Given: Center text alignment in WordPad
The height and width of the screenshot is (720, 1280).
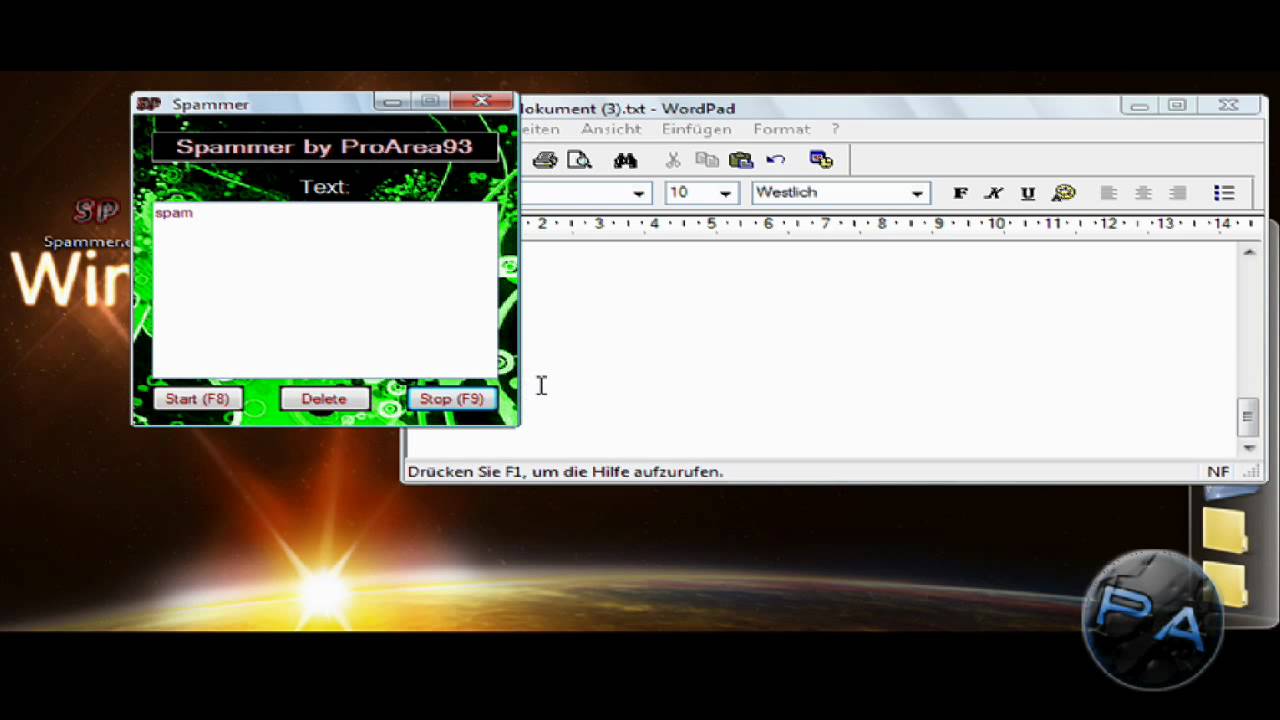Looking at the screenshot, I should coord(1143,193).
